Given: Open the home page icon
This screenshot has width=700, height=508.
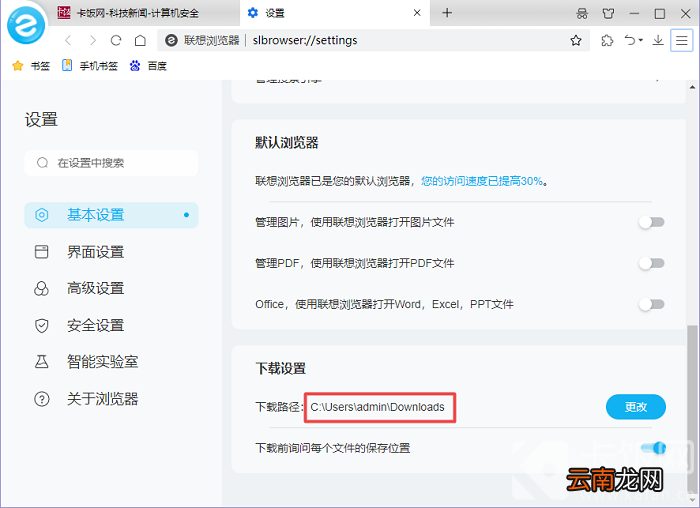Looking at the screenshot, I should (140, 41).
